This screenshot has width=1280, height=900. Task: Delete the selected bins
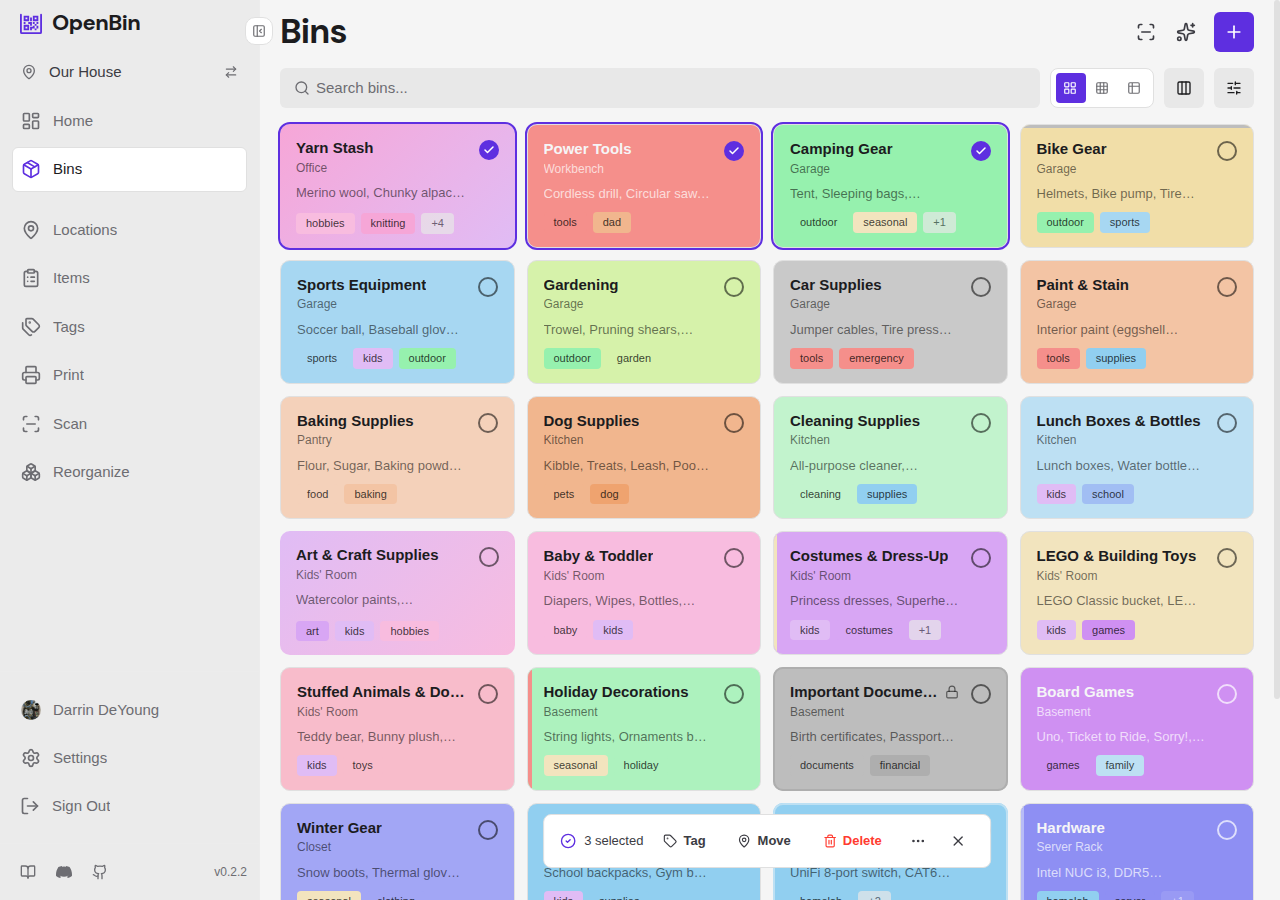tap(852, 841)
